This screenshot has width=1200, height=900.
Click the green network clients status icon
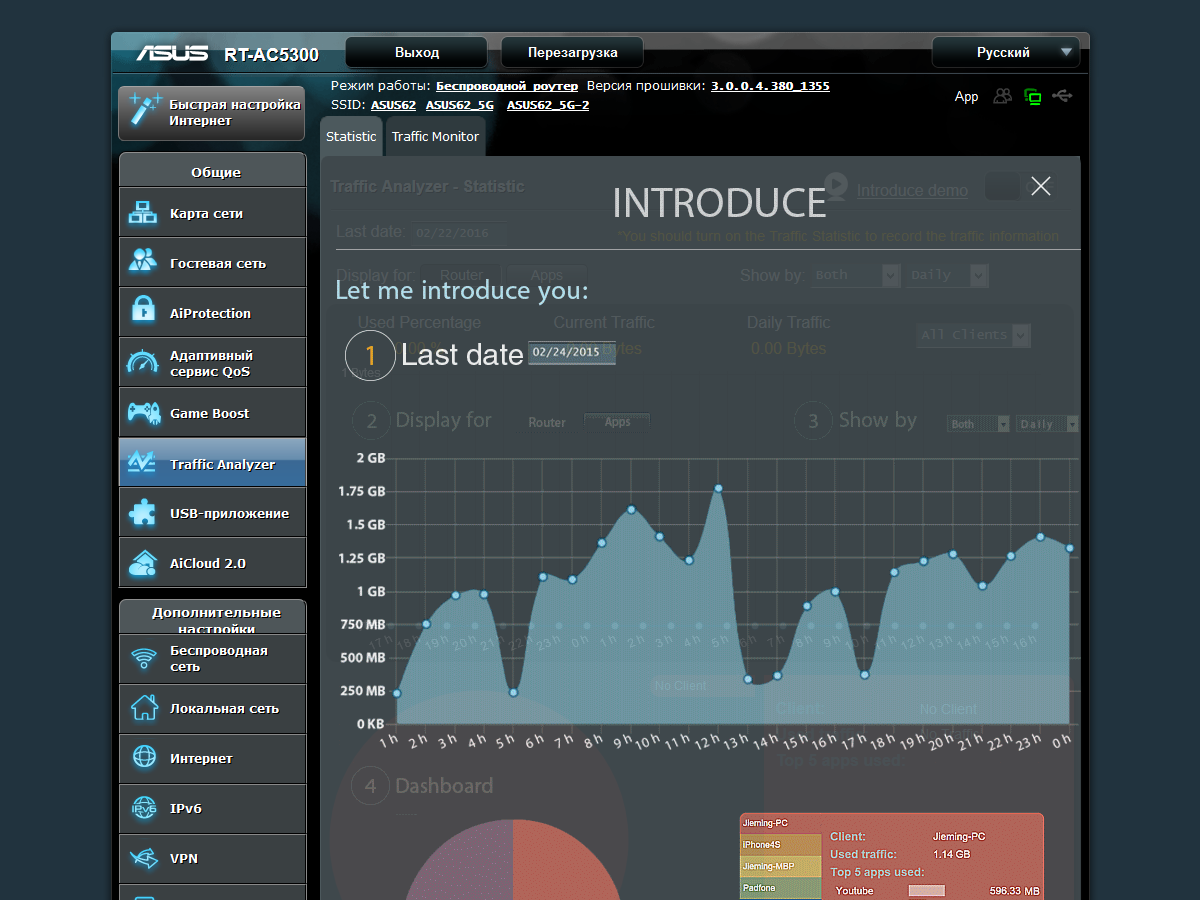(1032, 96)
